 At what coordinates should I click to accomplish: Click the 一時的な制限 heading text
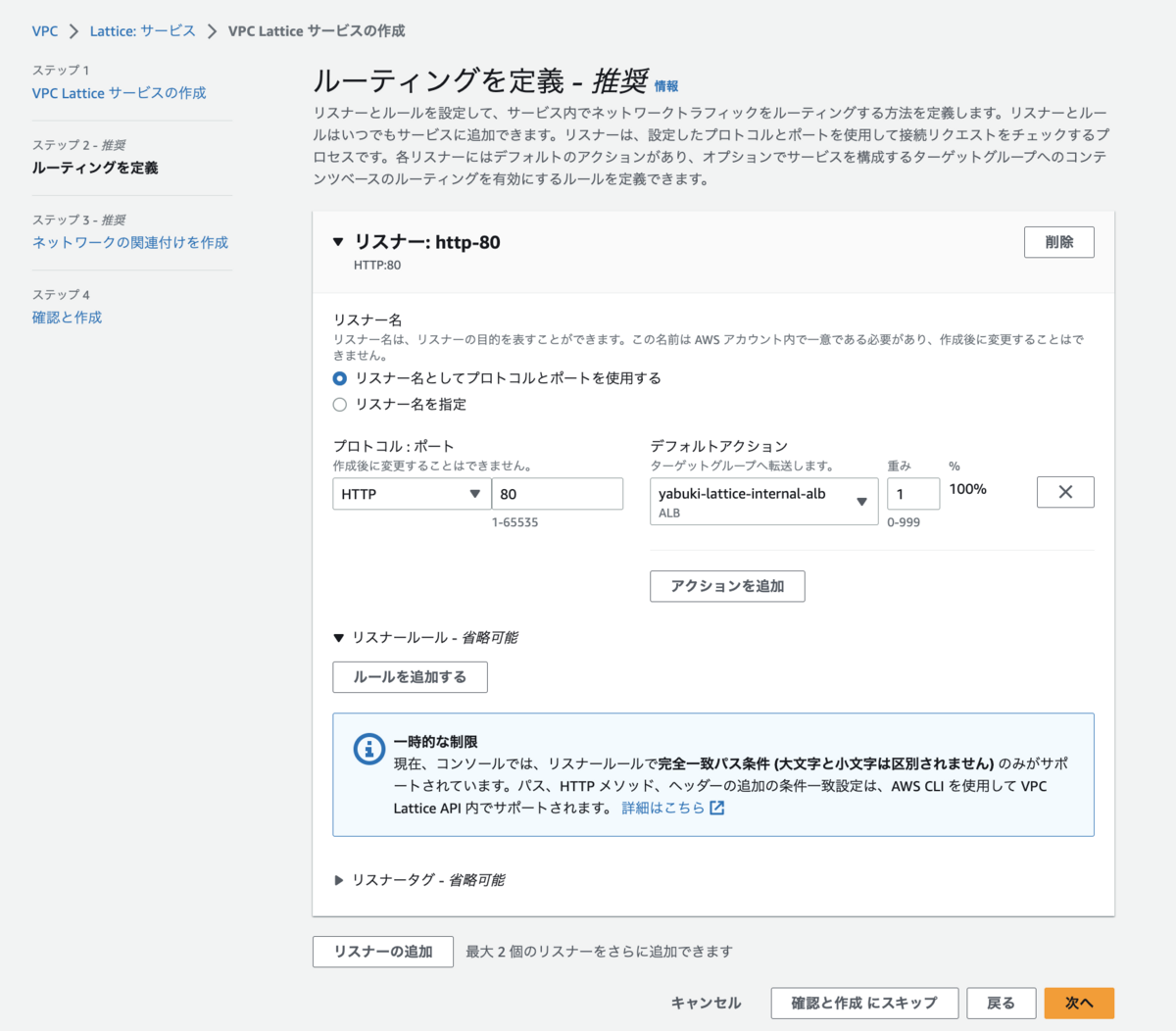pos(436,742)
